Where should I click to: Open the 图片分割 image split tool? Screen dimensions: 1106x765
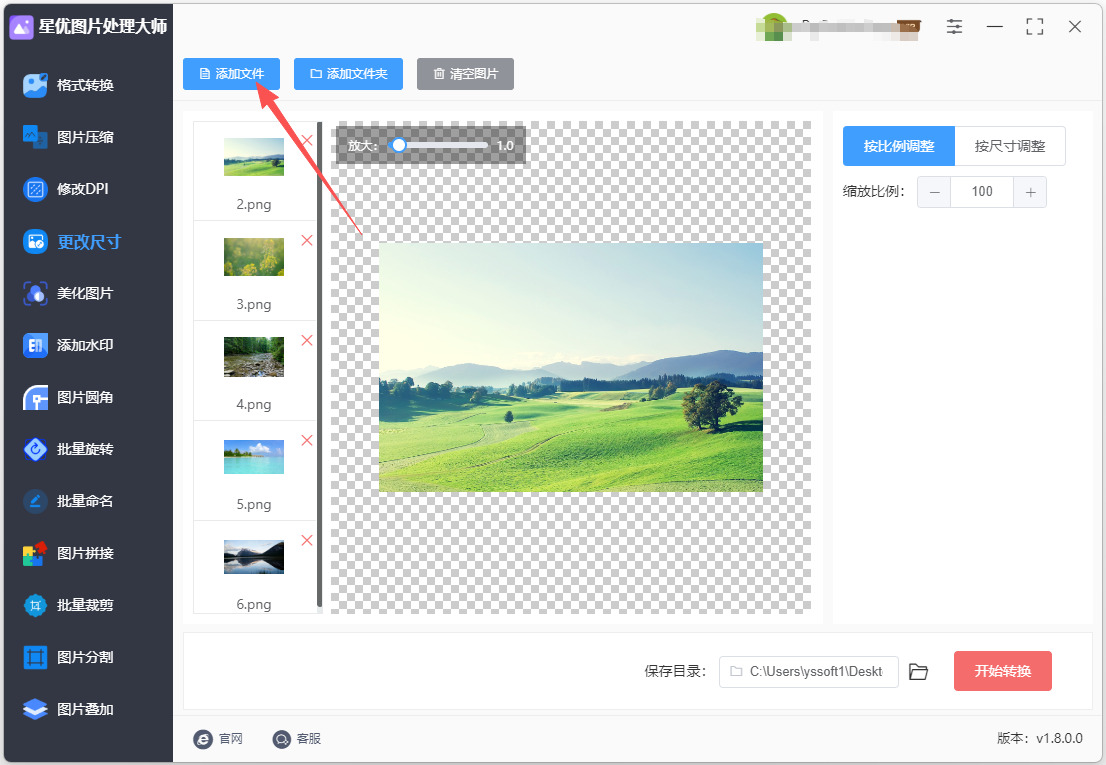(x=68, y=657)
